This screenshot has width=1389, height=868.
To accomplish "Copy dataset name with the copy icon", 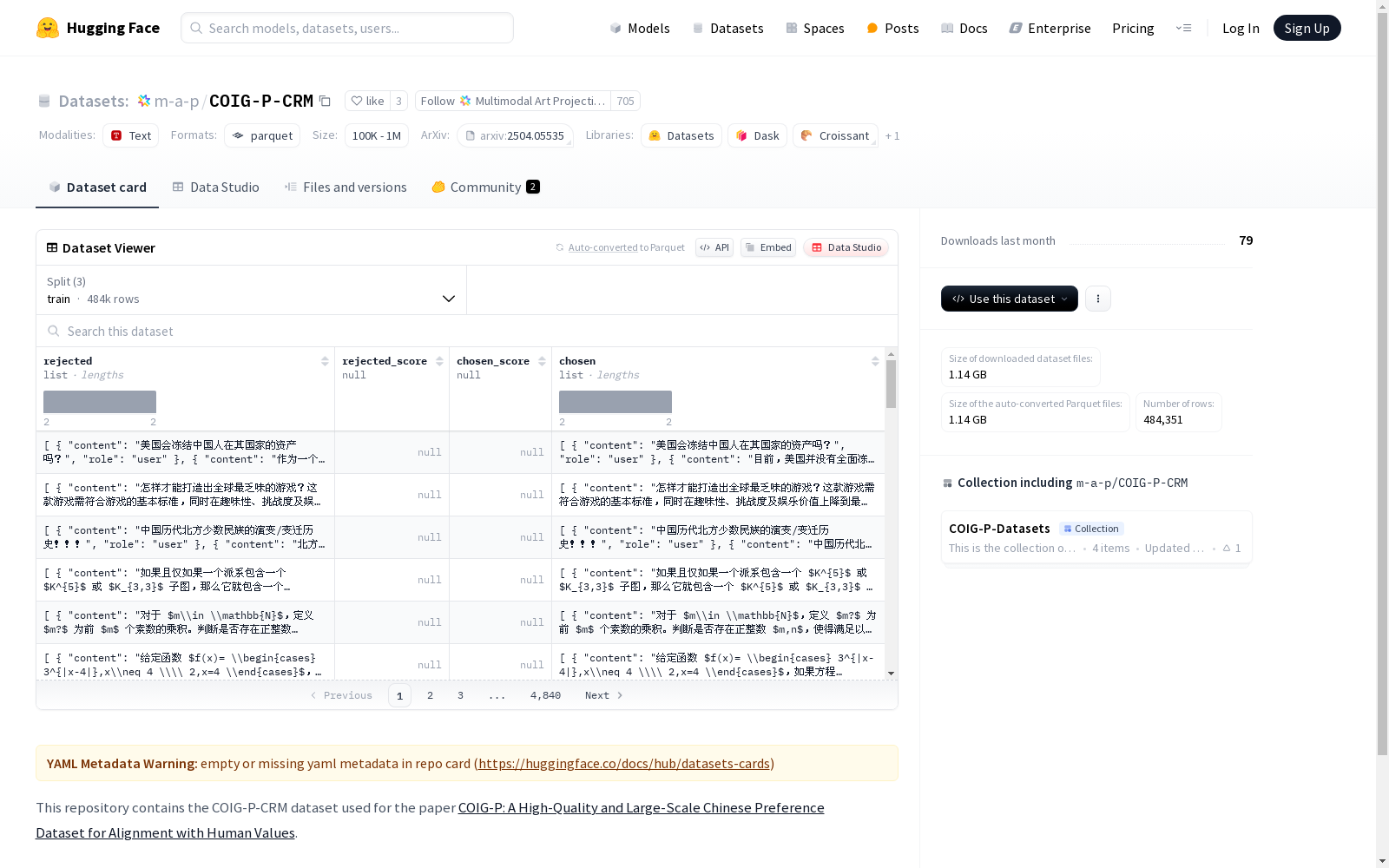I will [325, 101].
